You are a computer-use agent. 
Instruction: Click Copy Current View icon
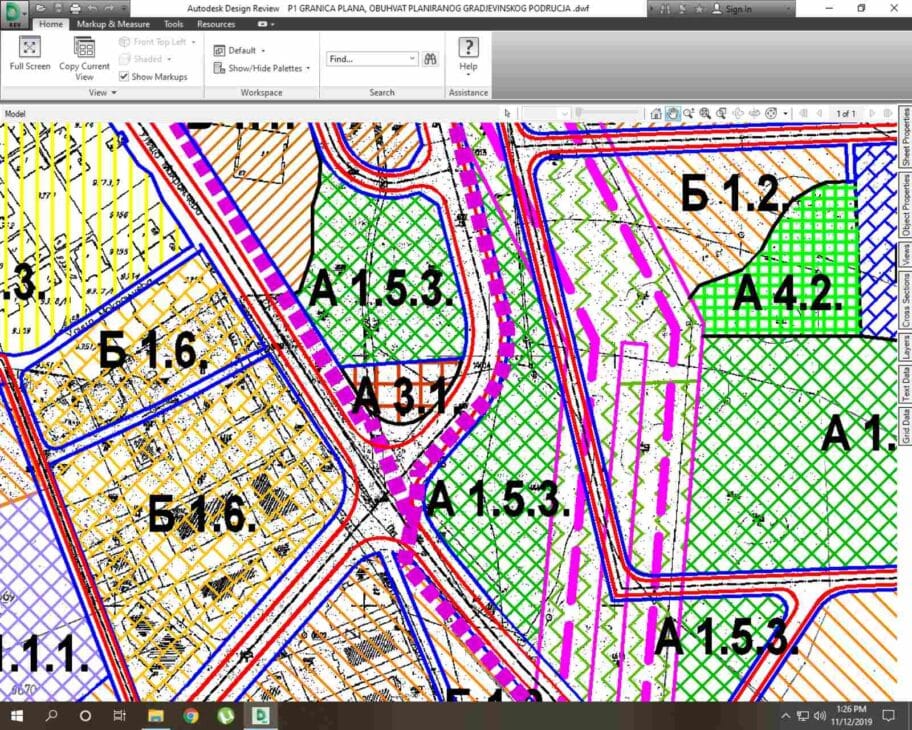coord(84,48)
